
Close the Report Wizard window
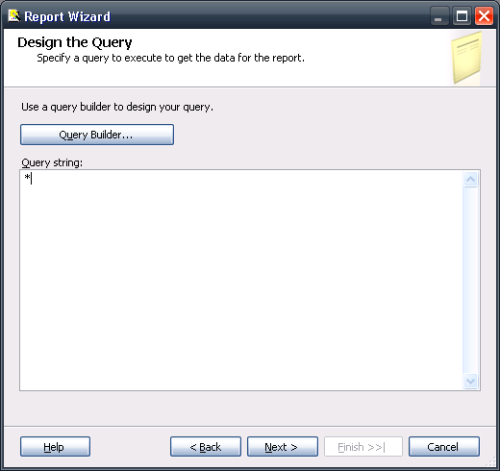(x=484, y=16)
